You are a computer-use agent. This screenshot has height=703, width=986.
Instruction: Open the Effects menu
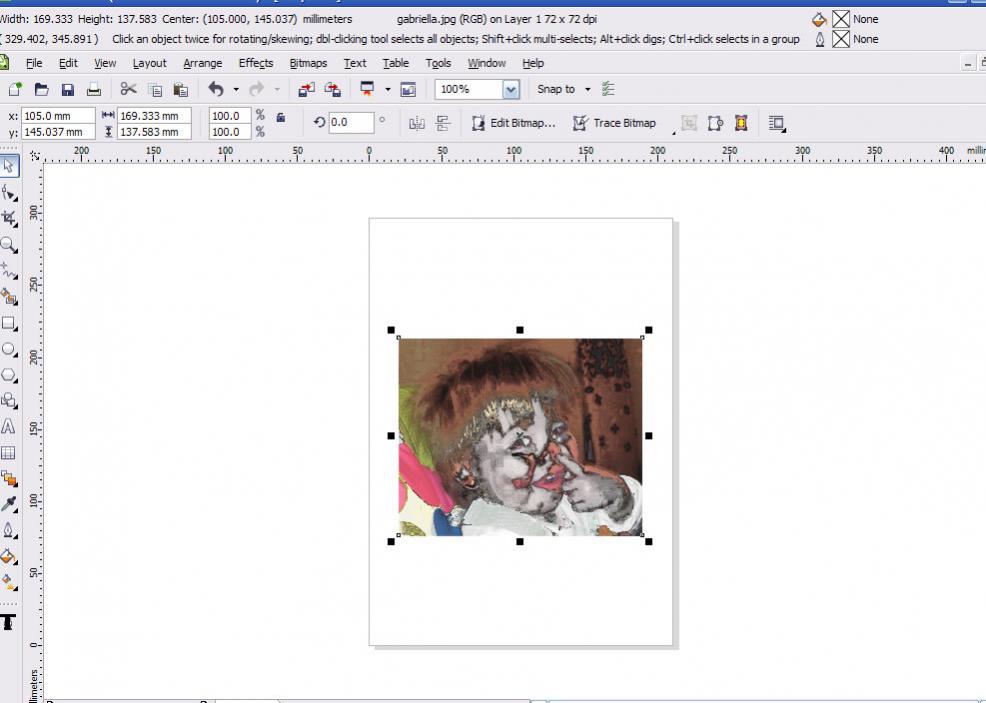click(x=256, y=64)
